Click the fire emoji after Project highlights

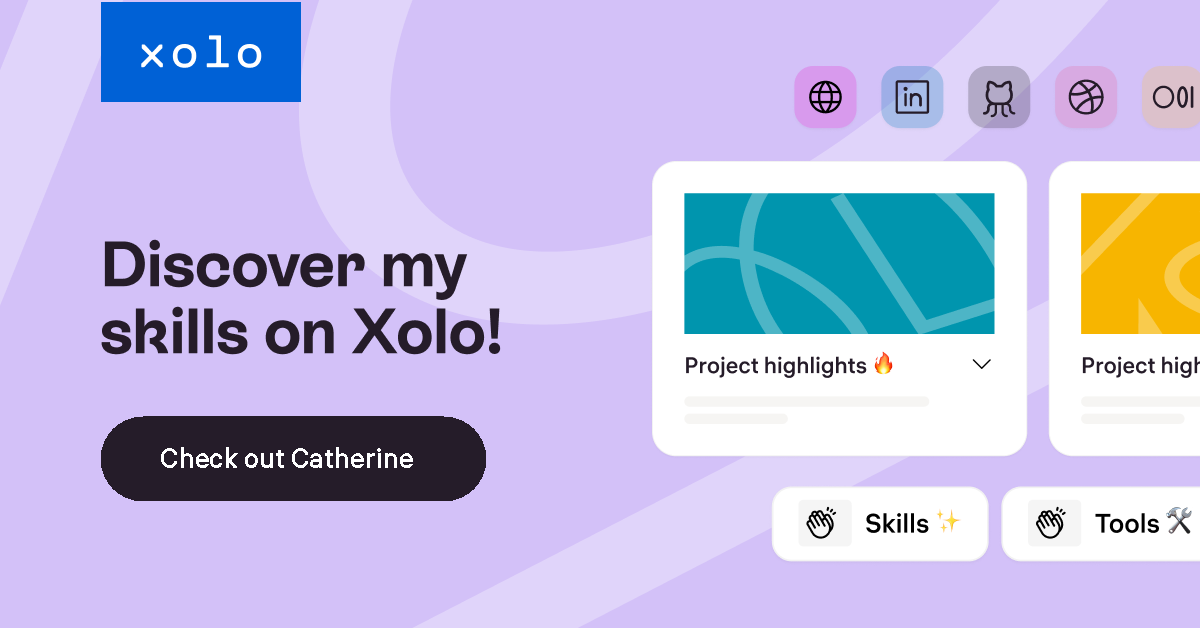tap(883, 364)
